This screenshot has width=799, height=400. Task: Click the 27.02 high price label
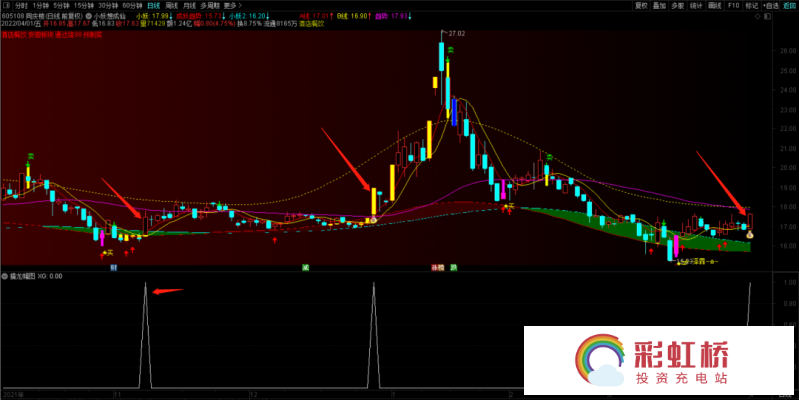(457, 34)
